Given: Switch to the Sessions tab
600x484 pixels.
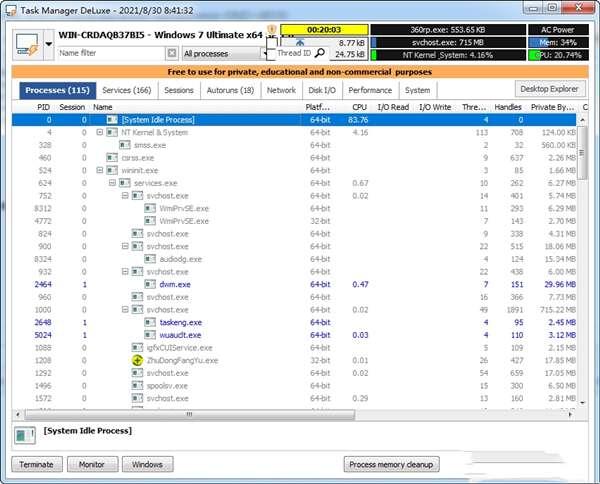Looking at the screenshot, I should 179,90.
